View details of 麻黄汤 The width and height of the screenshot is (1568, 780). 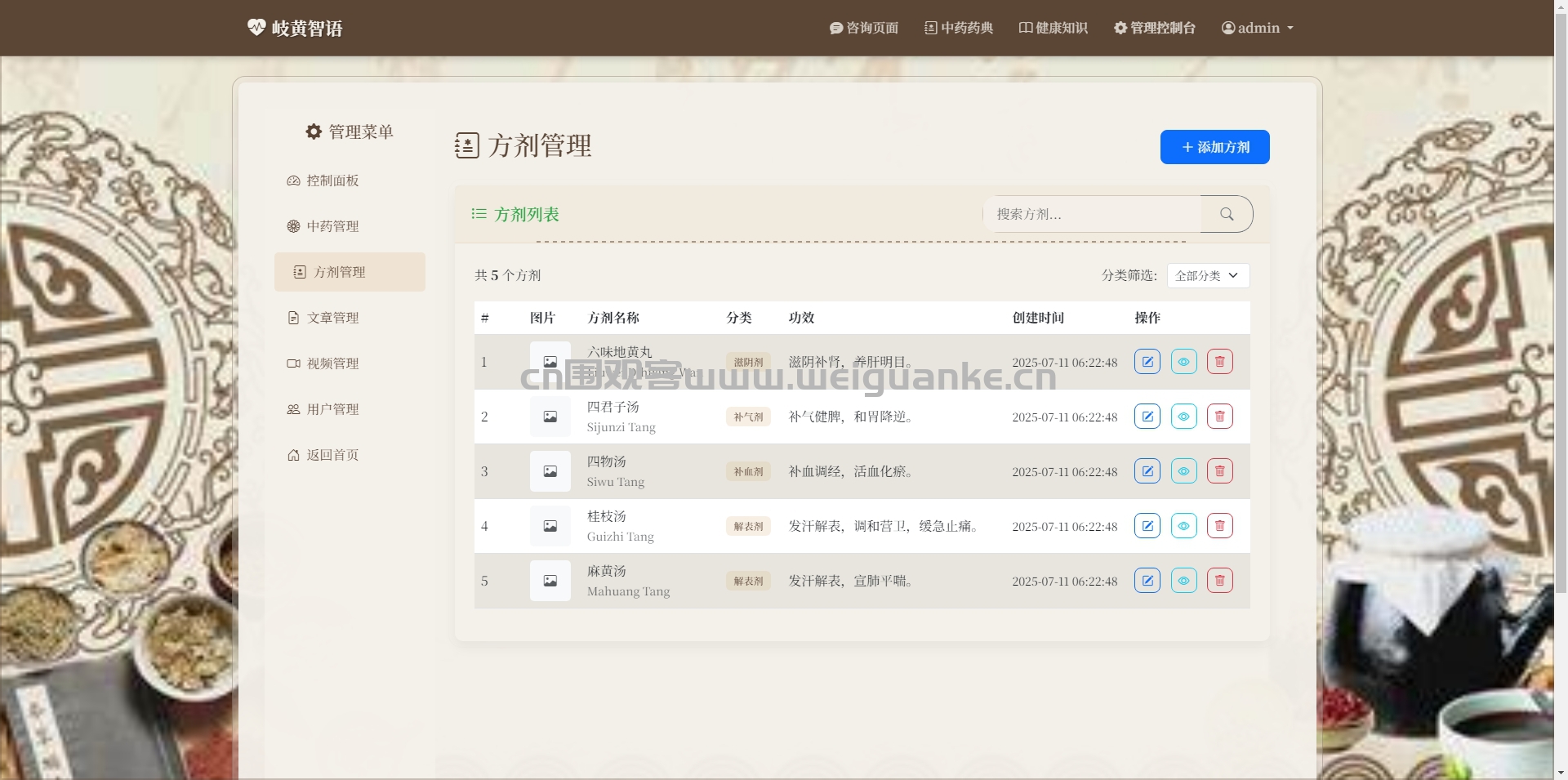click(x=1183, y=581)
